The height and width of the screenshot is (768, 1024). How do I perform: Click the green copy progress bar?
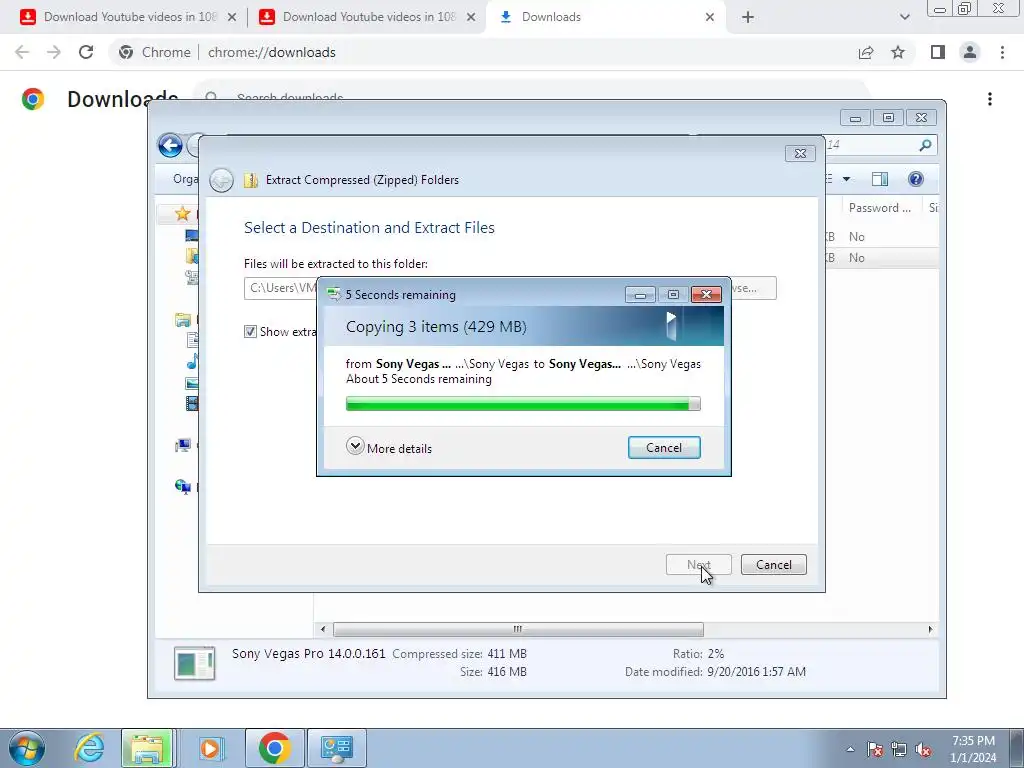[x=522, y=404]
